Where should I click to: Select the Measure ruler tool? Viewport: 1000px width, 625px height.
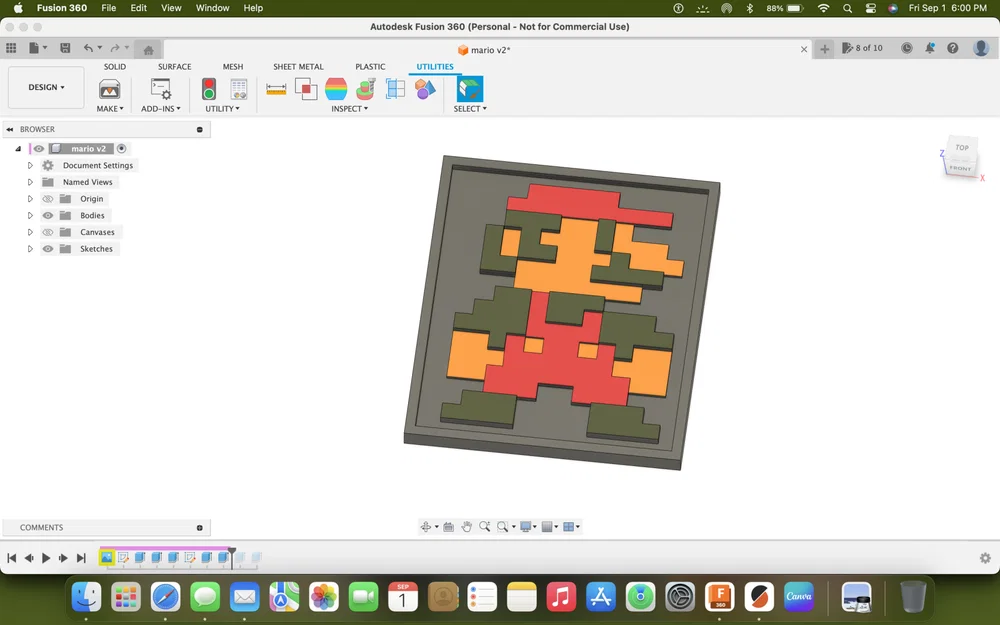pyautogui.click(x=276, y=89)
